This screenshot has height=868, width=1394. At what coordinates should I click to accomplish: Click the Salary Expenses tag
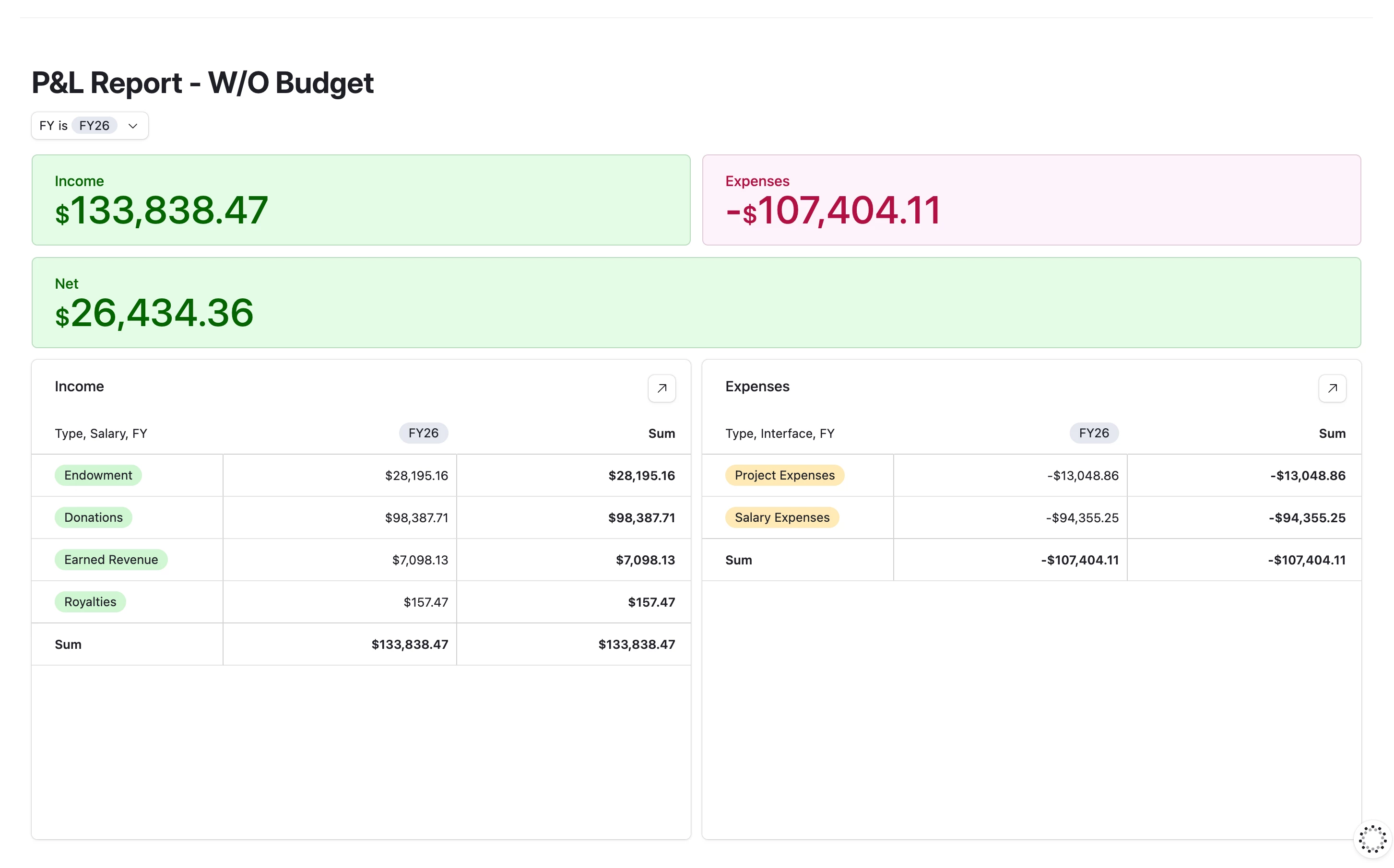pos(782,517)
